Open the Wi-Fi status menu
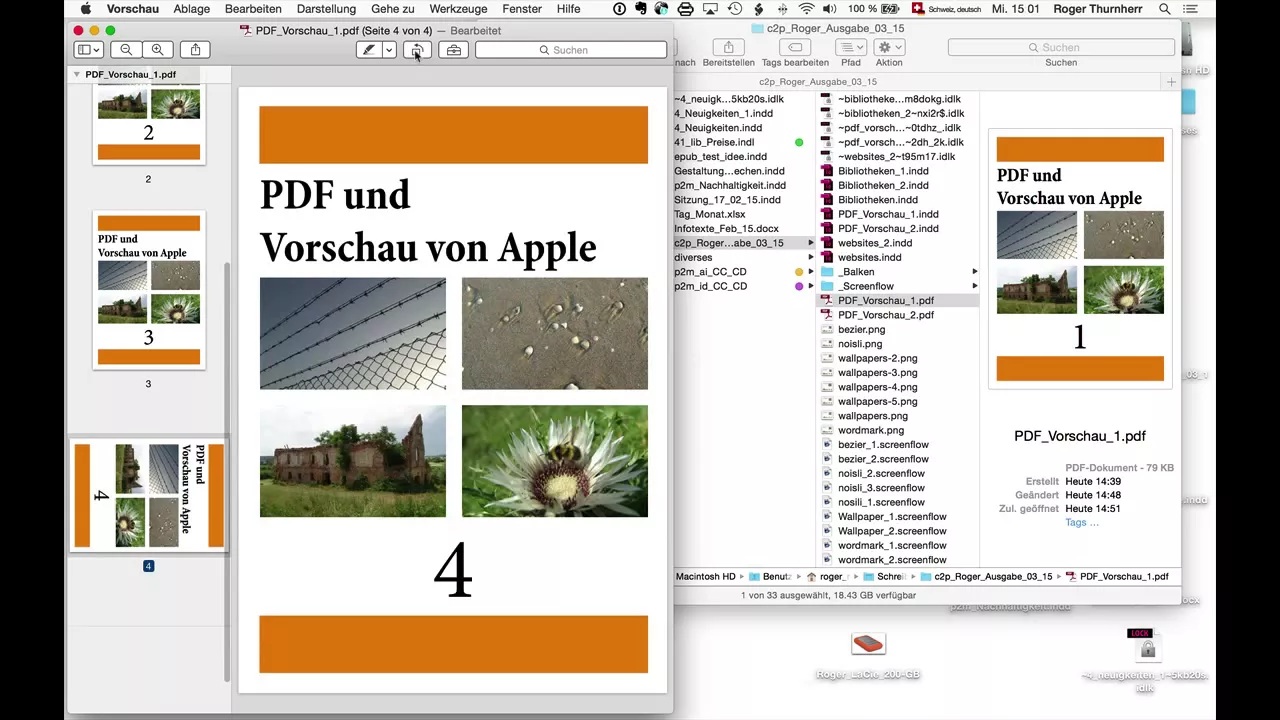 [806, 9]
